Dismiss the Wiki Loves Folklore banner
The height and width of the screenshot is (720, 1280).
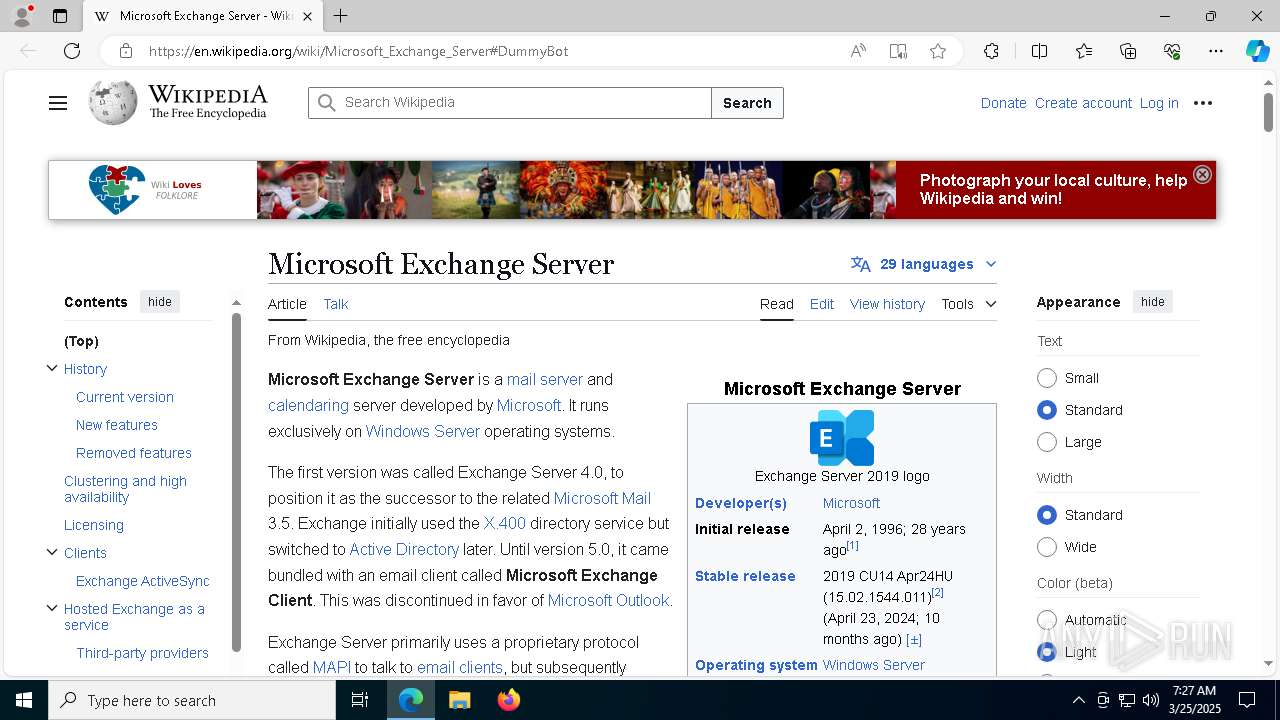click(x=1203, y=174)
